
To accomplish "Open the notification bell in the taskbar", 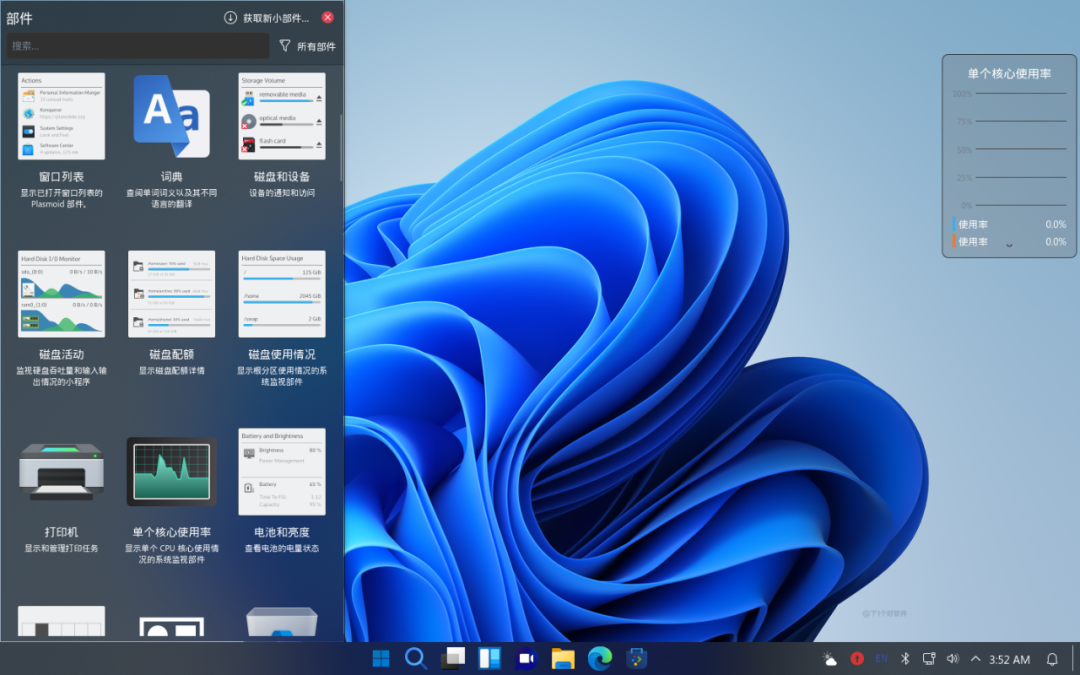I will pyautogui.click(x=1052, y=659).
